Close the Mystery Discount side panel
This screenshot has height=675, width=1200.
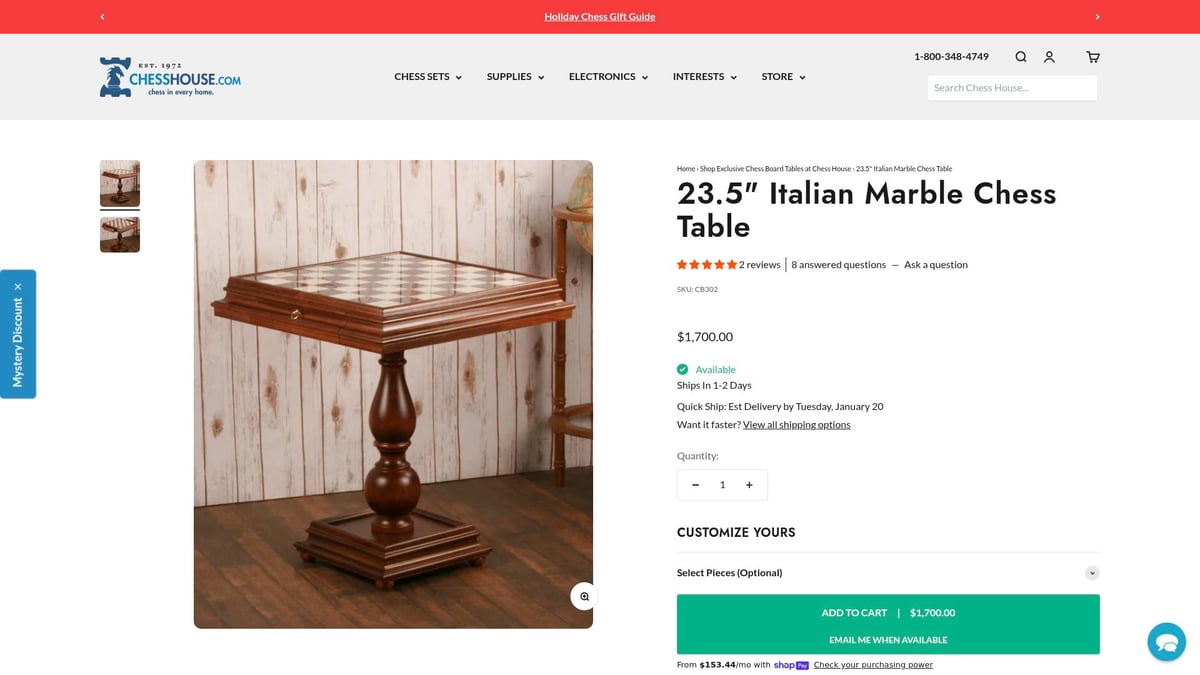tap(17, 286)
